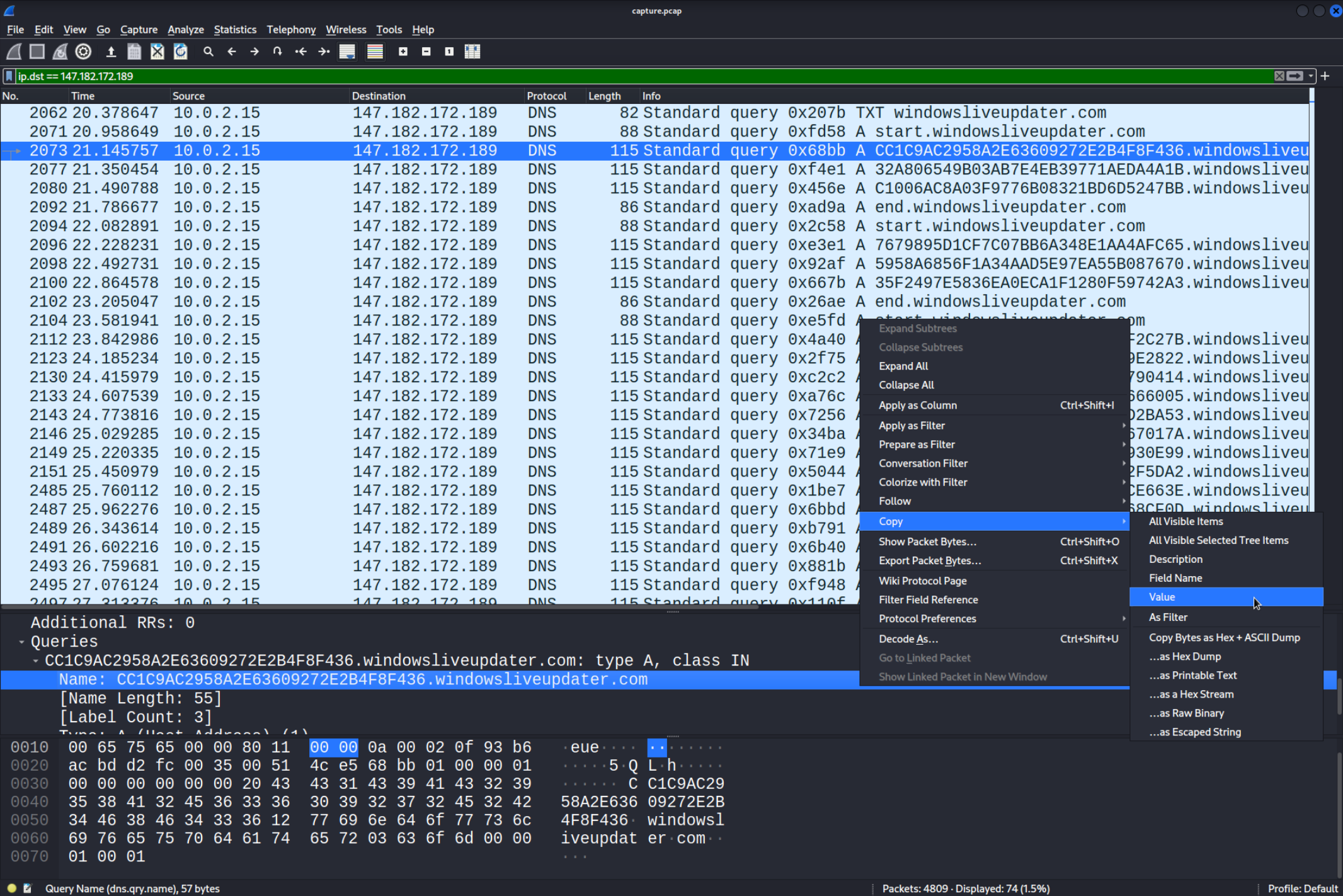The height and width of the screenshot is (896, 1343).
Task: Open recent display filters dropdown arrow
Action: pyautogui.click(x=1311, y=76)
